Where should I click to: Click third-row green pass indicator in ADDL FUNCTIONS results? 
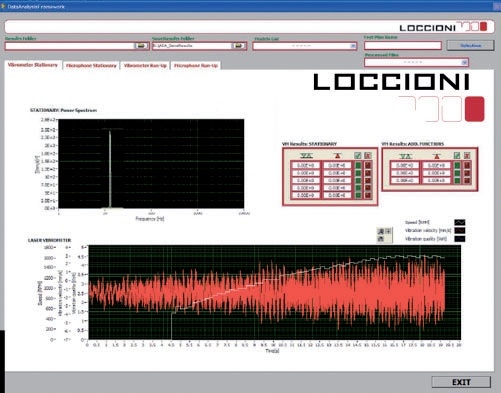[x=457, y=180]
